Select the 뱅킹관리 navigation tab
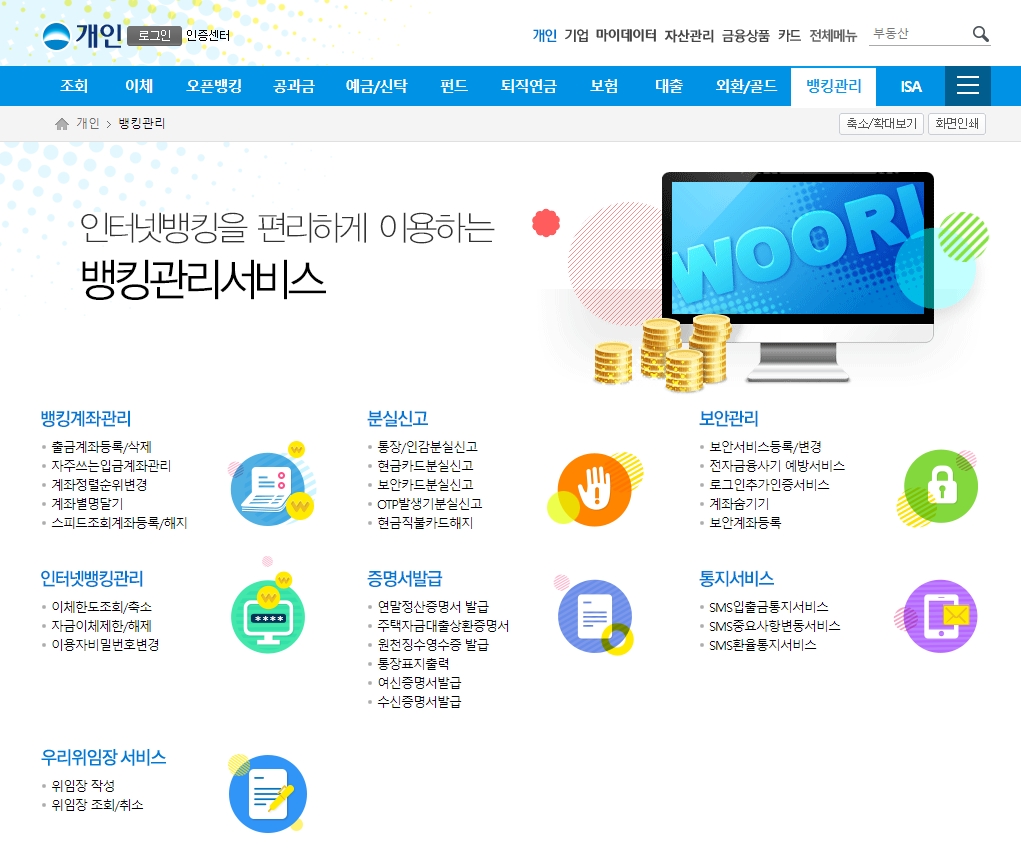1021x852 pixels. tap(833, 86)
